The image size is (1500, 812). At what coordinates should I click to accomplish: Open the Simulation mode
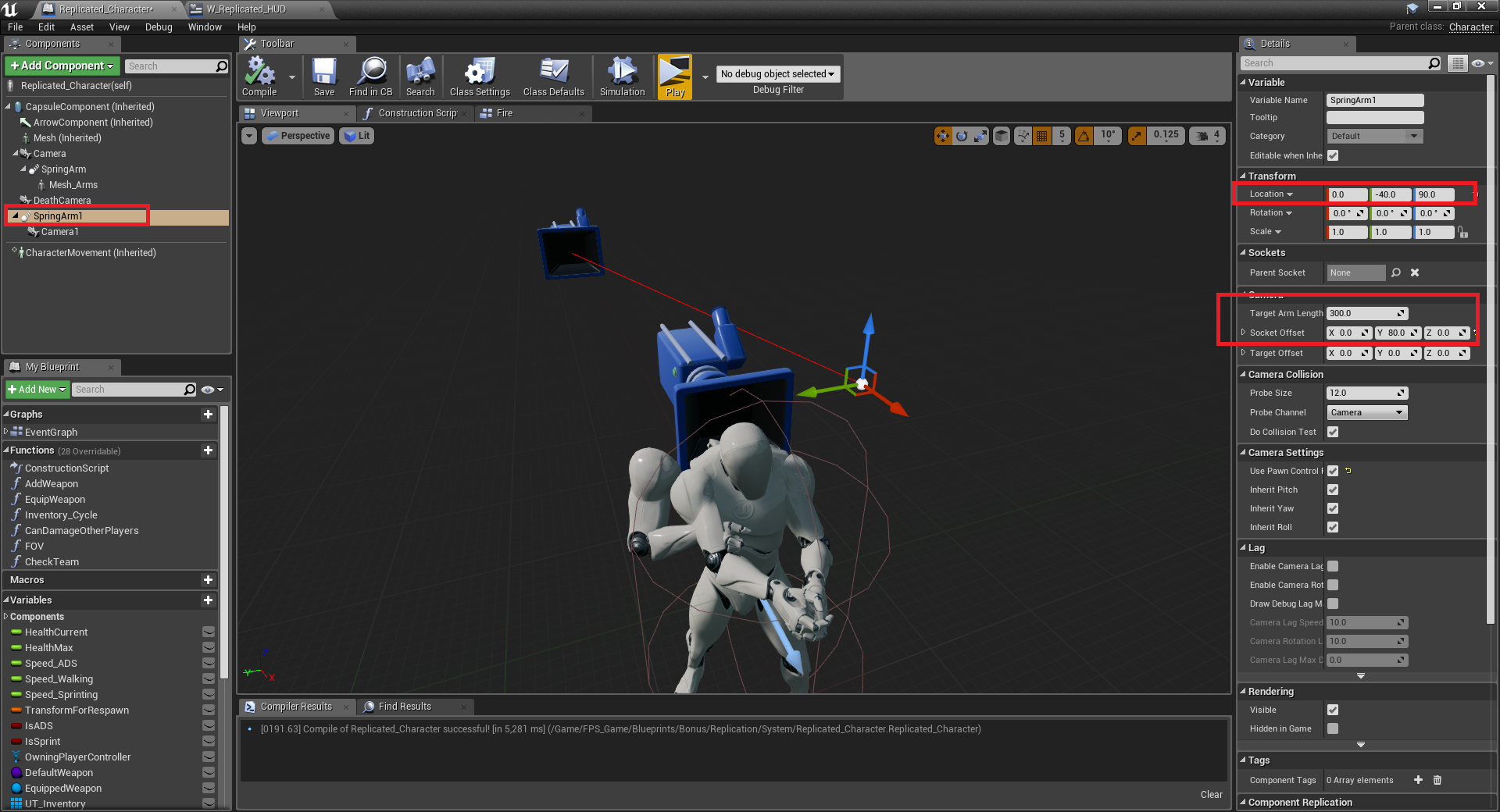pos(621,76)
